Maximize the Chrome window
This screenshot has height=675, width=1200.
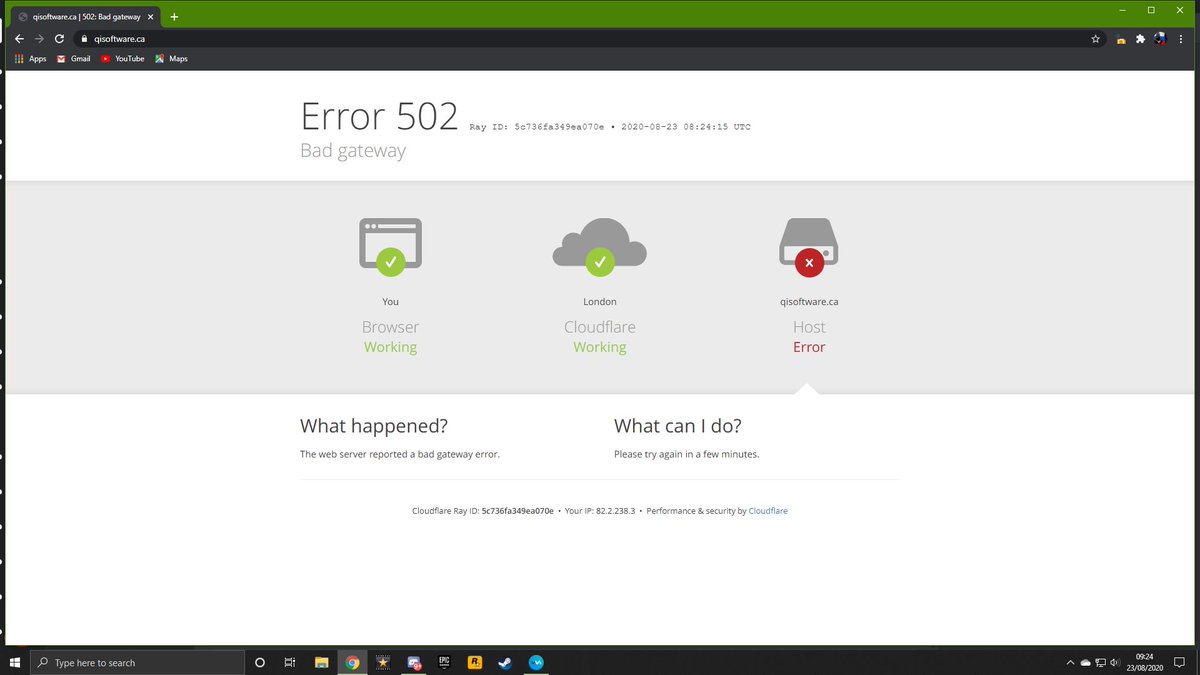[1151, 10]
